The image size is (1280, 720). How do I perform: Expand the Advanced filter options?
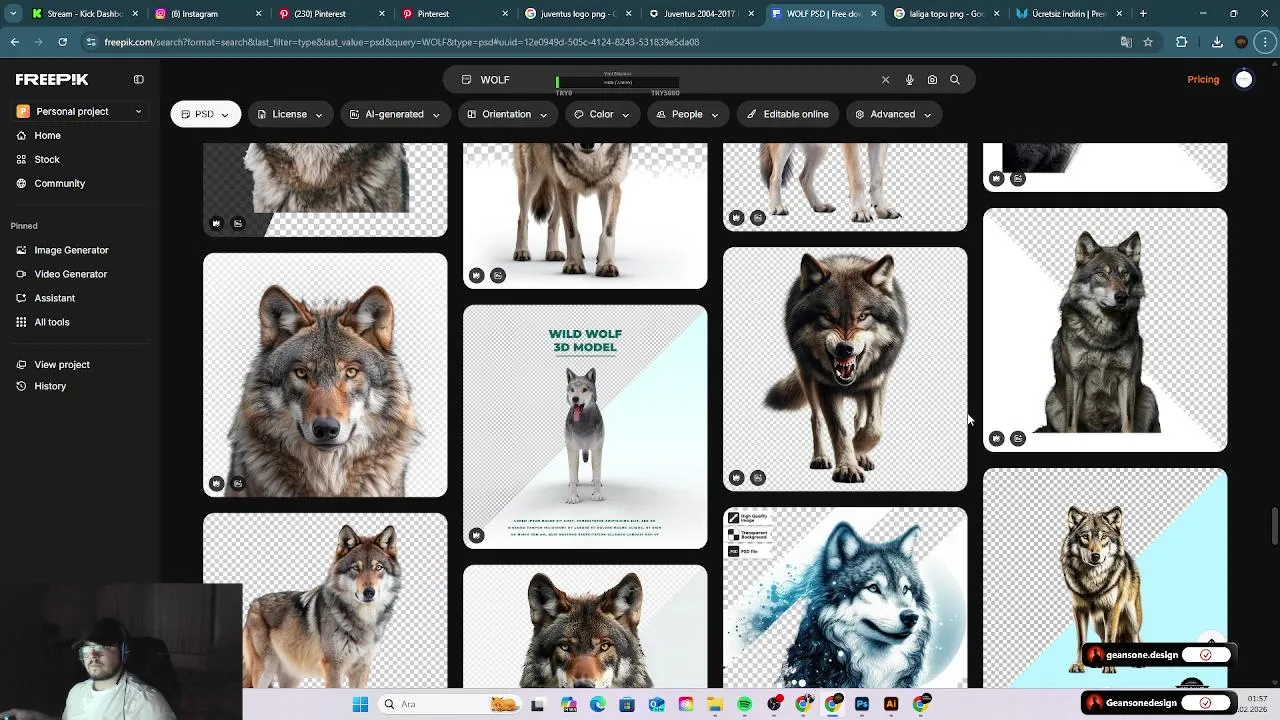click(892, 114)
